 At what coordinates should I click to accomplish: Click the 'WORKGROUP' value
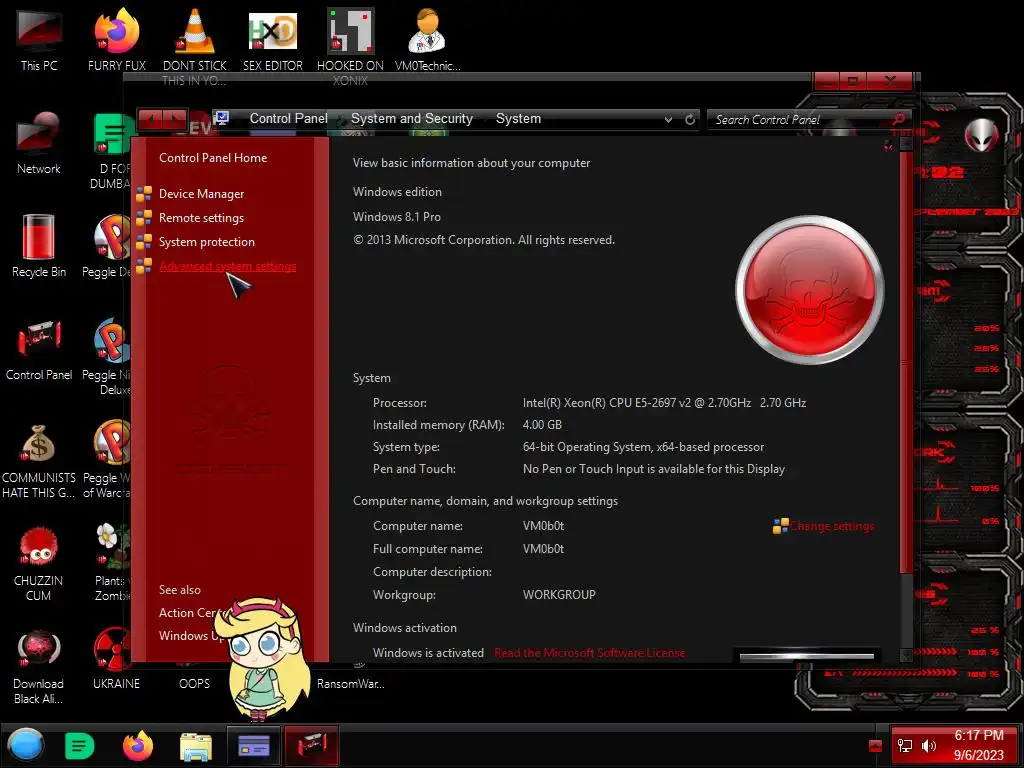tap(559, 595)
